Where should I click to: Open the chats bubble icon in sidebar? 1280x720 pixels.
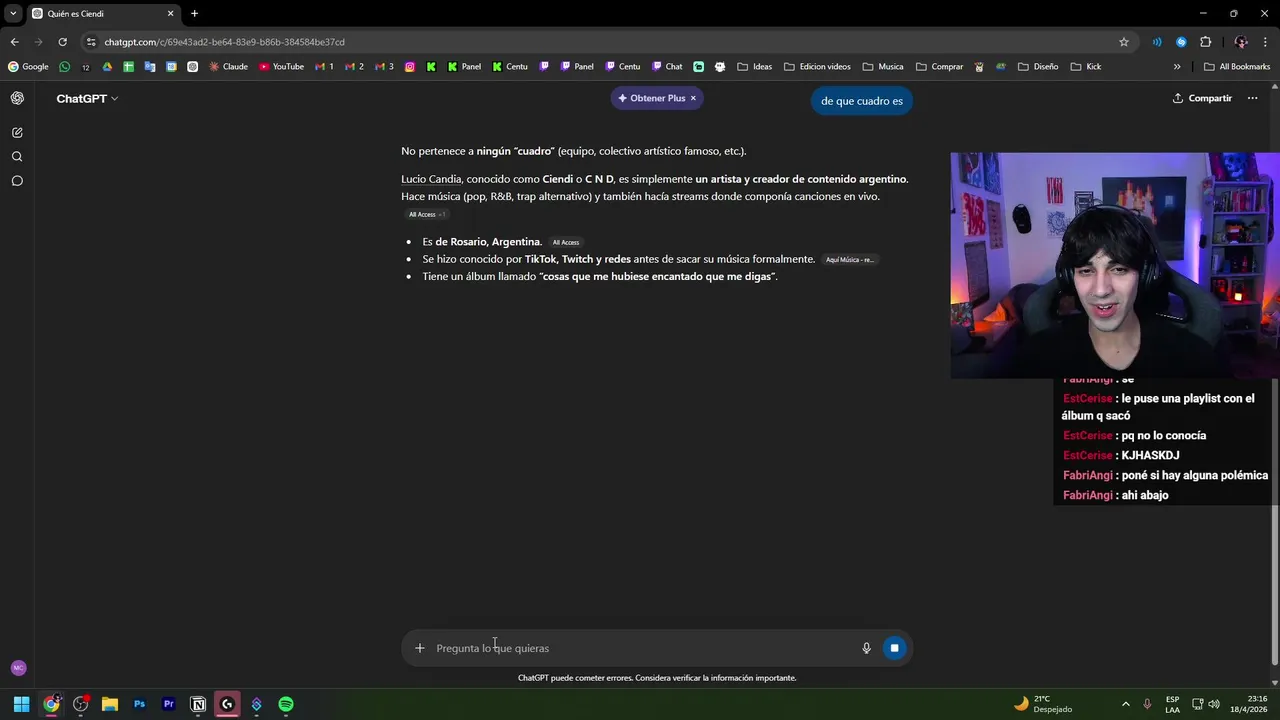point(17,181)
